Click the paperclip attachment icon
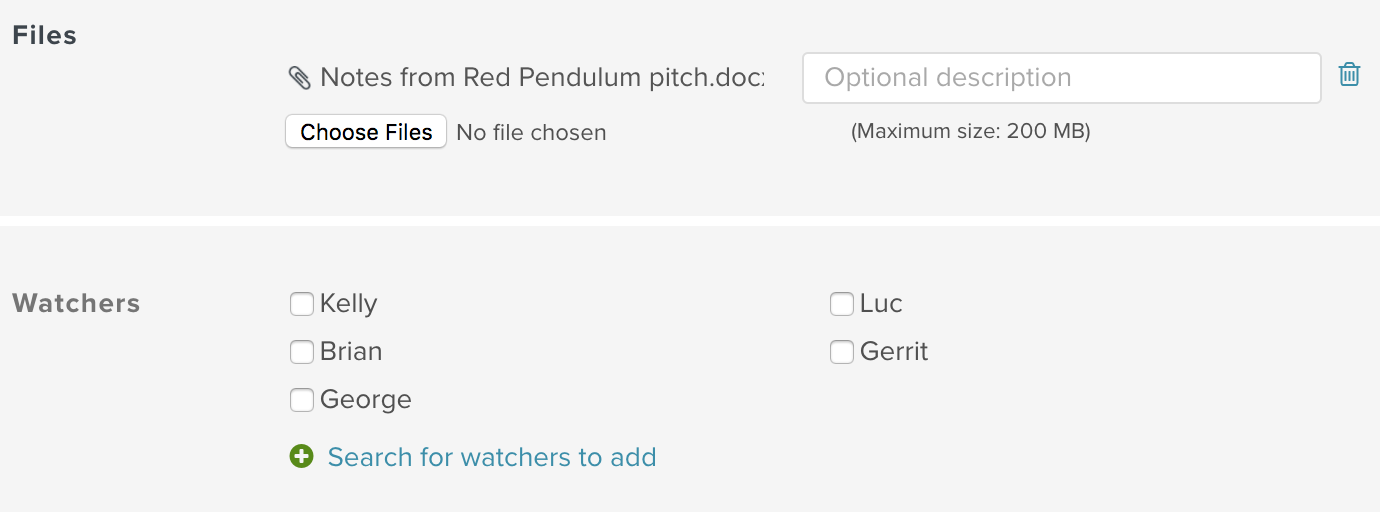 click(x=300, y=78)
